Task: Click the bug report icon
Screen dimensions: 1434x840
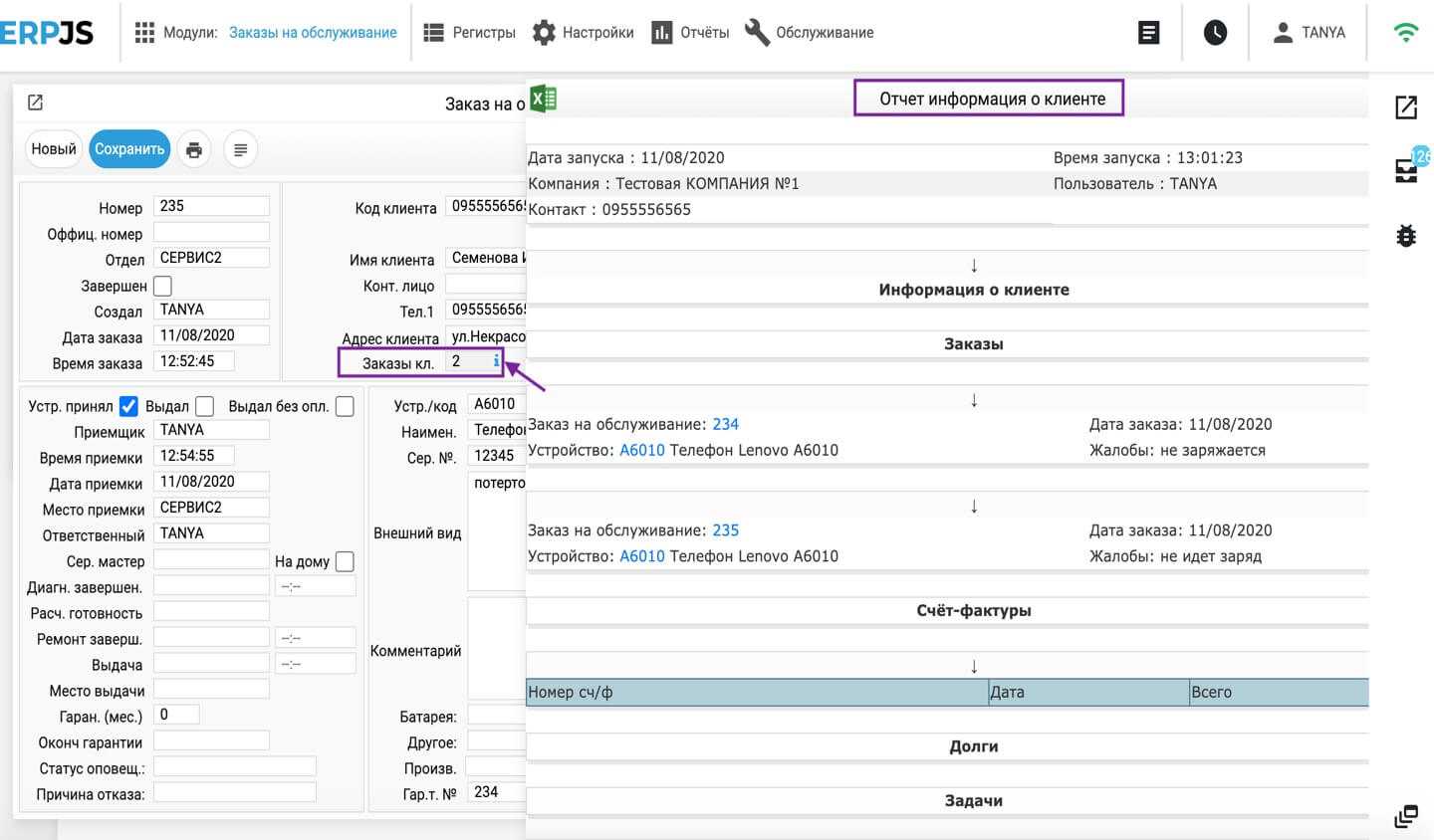Action: (1405, 236)
